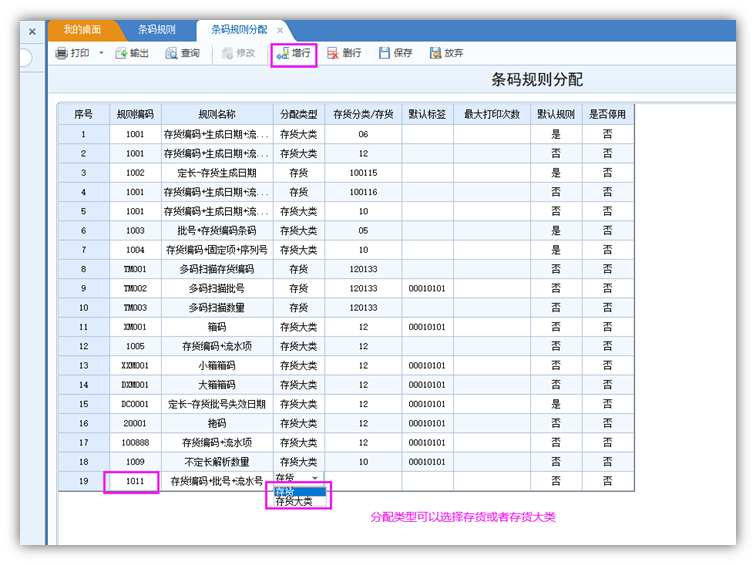Click inventory category 05 in row 6
The width and height of the screenshot is (756, 565).
tap(363, 230)
